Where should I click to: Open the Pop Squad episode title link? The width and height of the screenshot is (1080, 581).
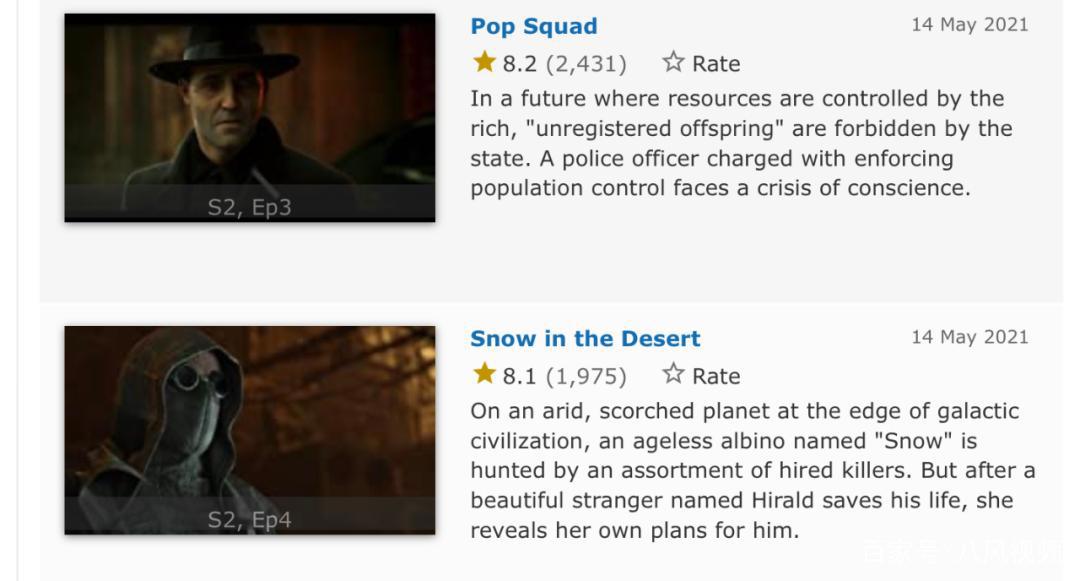pyautogui.click(x=533, y=26)
